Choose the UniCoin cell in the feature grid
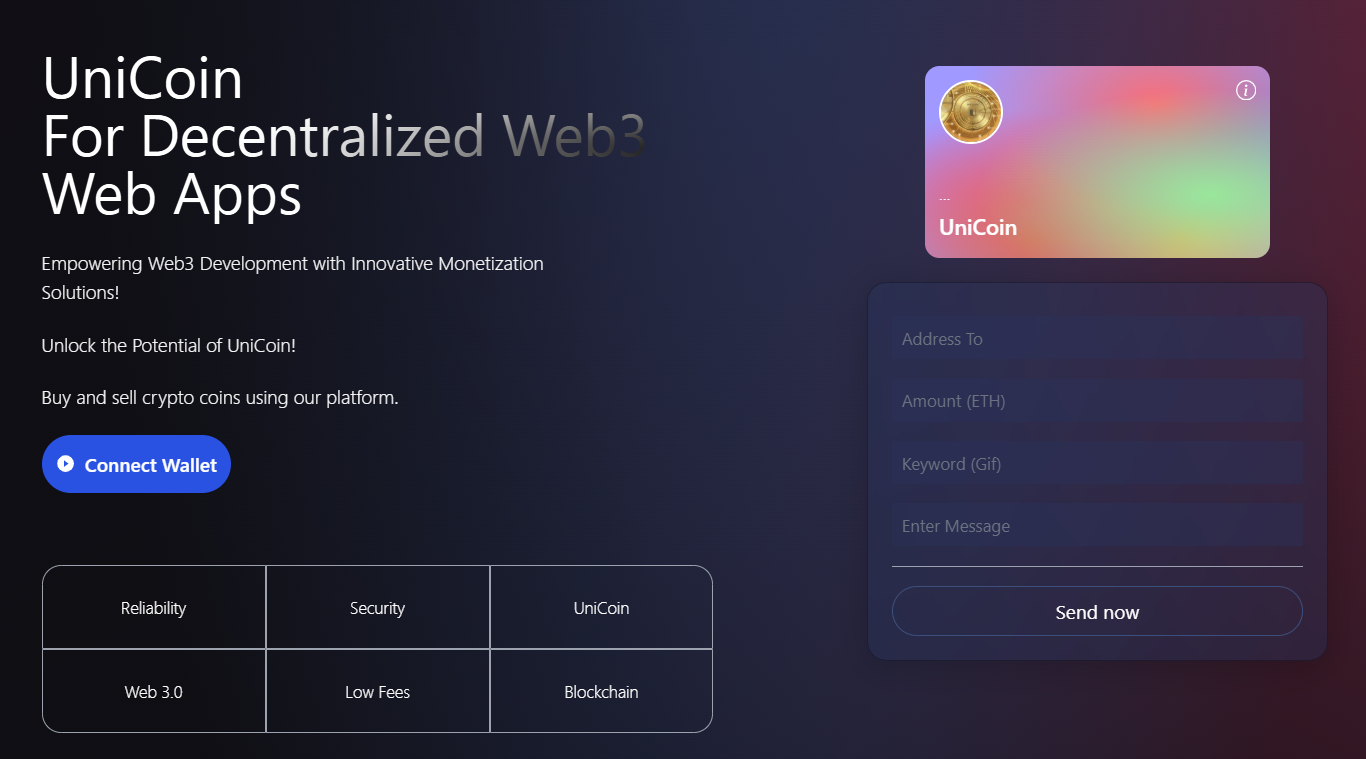 coord(601,608)
